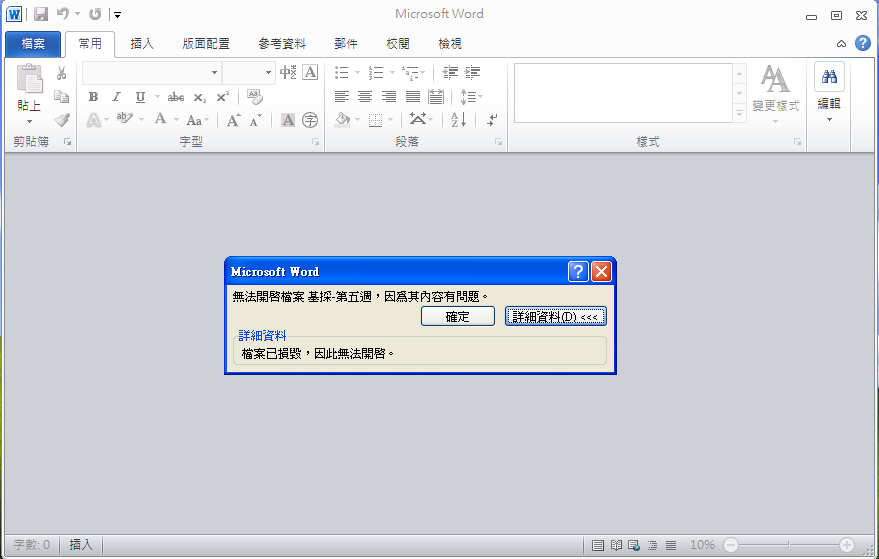
Task: Click the Font Color A icon
Action: coord(161,119)
